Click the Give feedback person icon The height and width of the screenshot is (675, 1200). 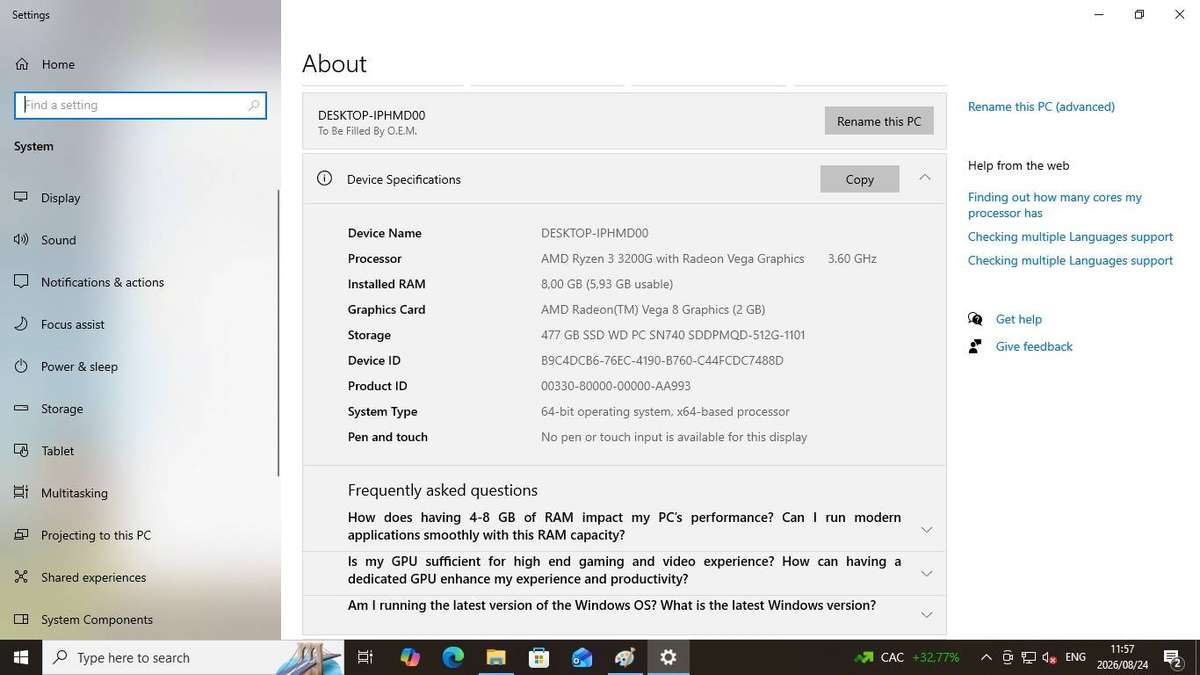click(x=975, y=346)
